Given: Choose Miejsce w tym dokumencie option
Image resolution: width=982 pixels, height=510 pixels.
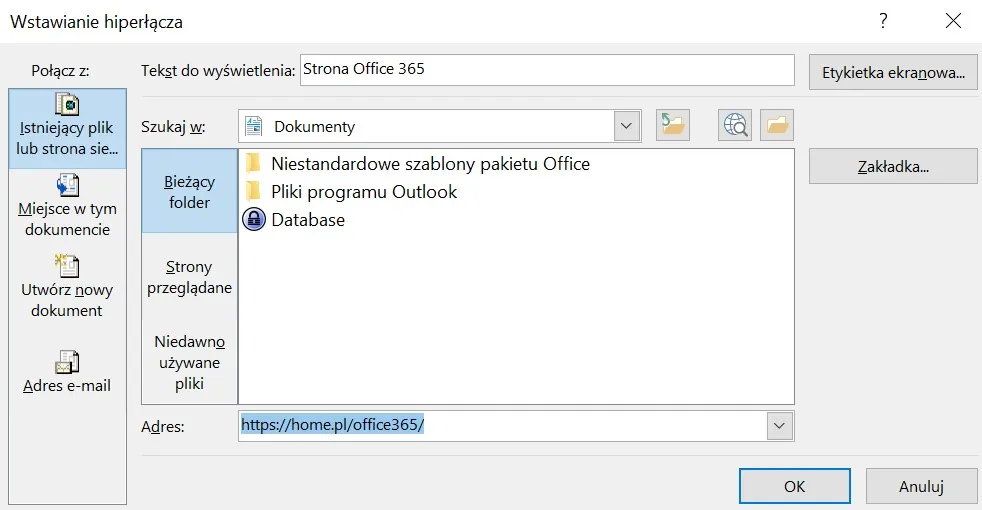Looking at the screenshot, I should coord(67,206).
